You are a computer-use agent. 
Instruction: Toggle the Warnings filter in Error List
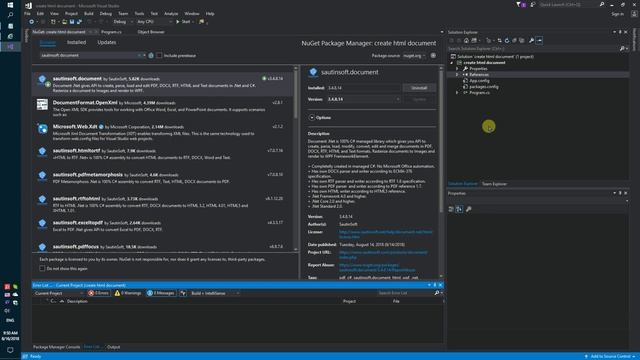128,293
